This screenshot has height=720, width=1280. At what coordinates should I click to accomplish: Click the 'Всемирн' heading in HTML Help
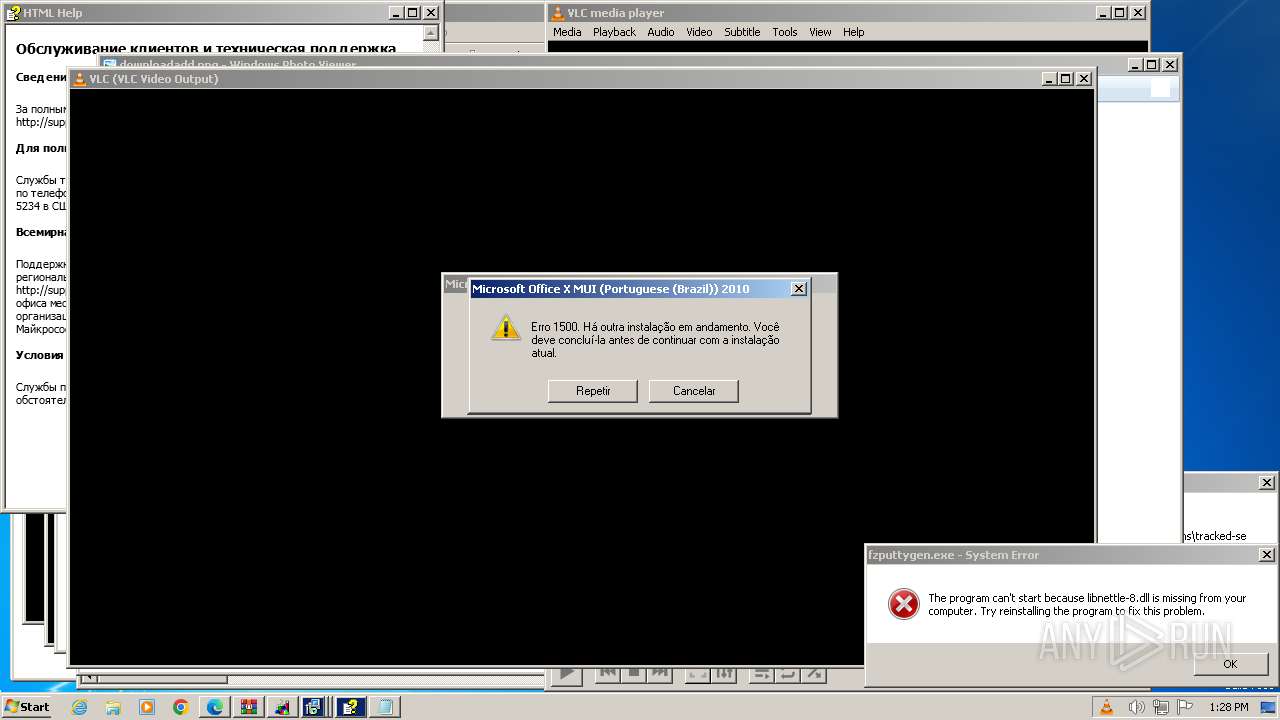[x=40, y=232]
